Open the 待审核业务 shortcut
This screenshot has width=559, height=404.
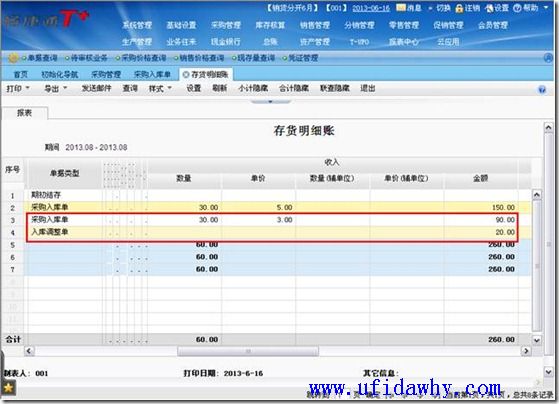(x=89, y=58)
